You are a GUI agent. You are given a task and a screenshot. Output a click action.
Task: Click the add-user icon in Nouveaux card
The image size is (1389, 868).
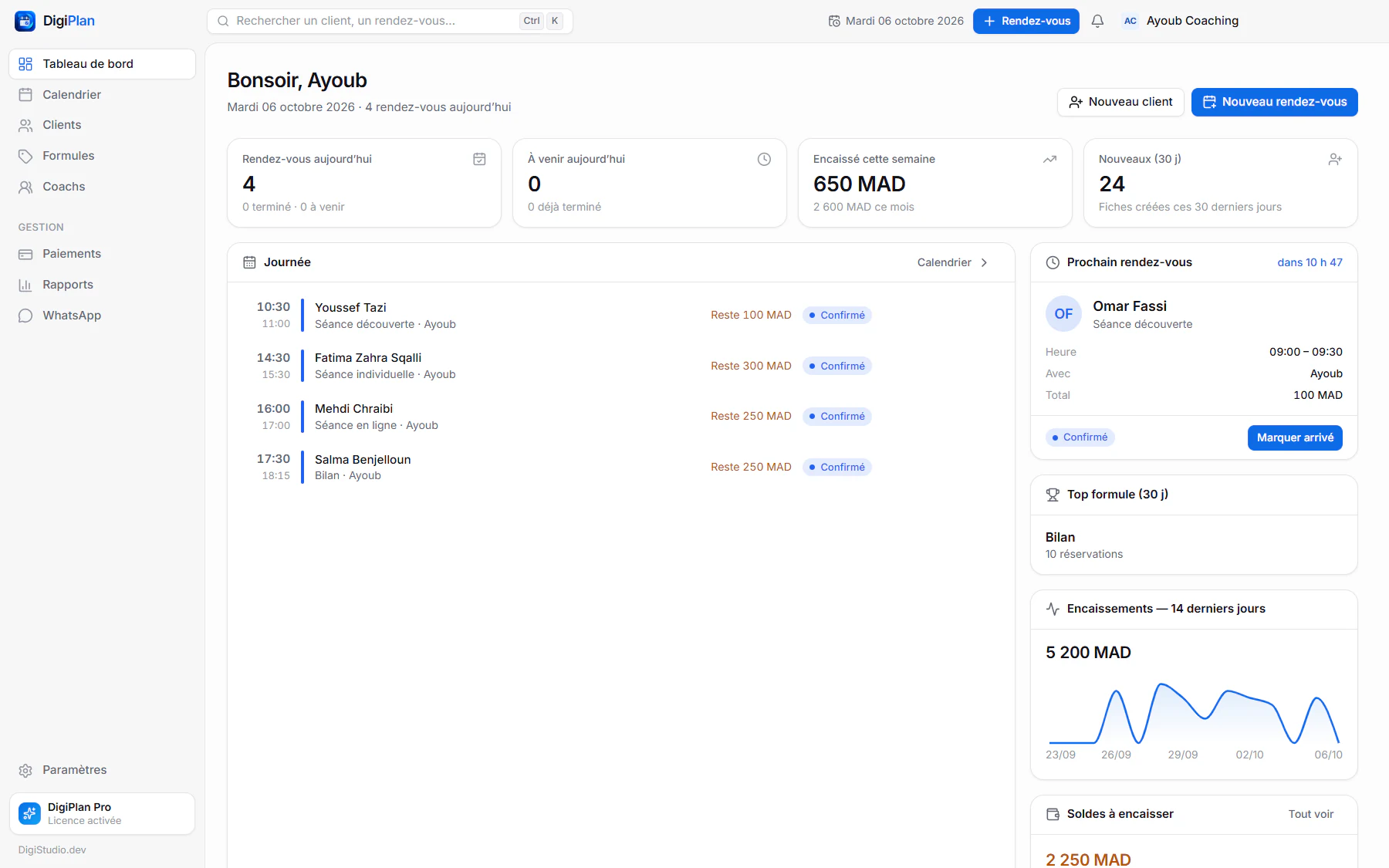click(x=1335, y=159)
